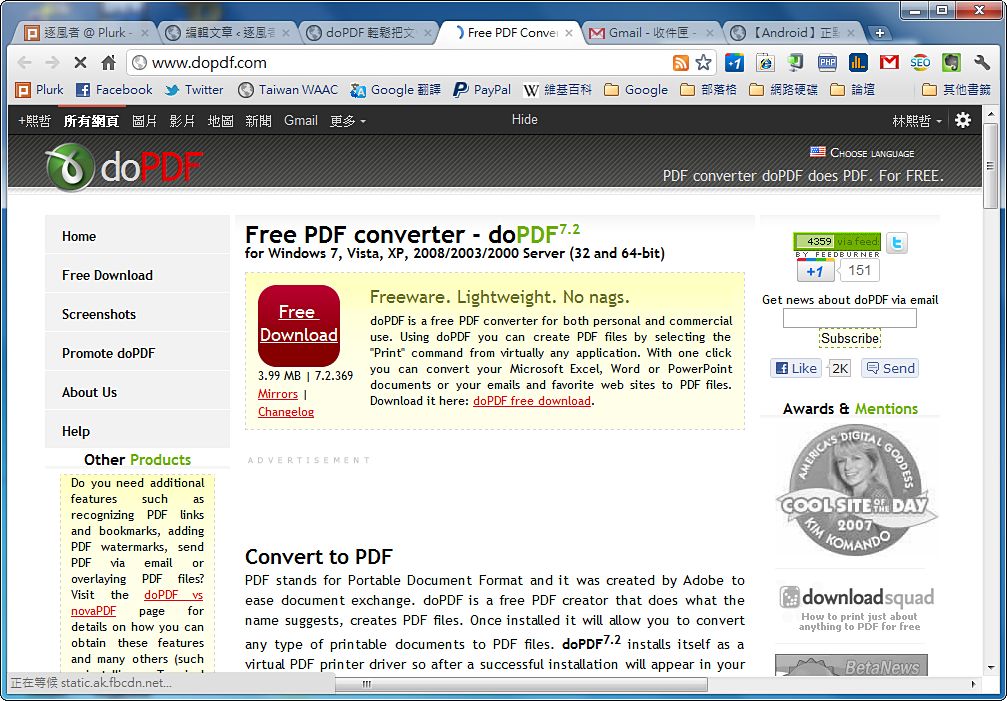Open the Gmail checker extension icon
1007x701 pixels.
click(889, 62)
